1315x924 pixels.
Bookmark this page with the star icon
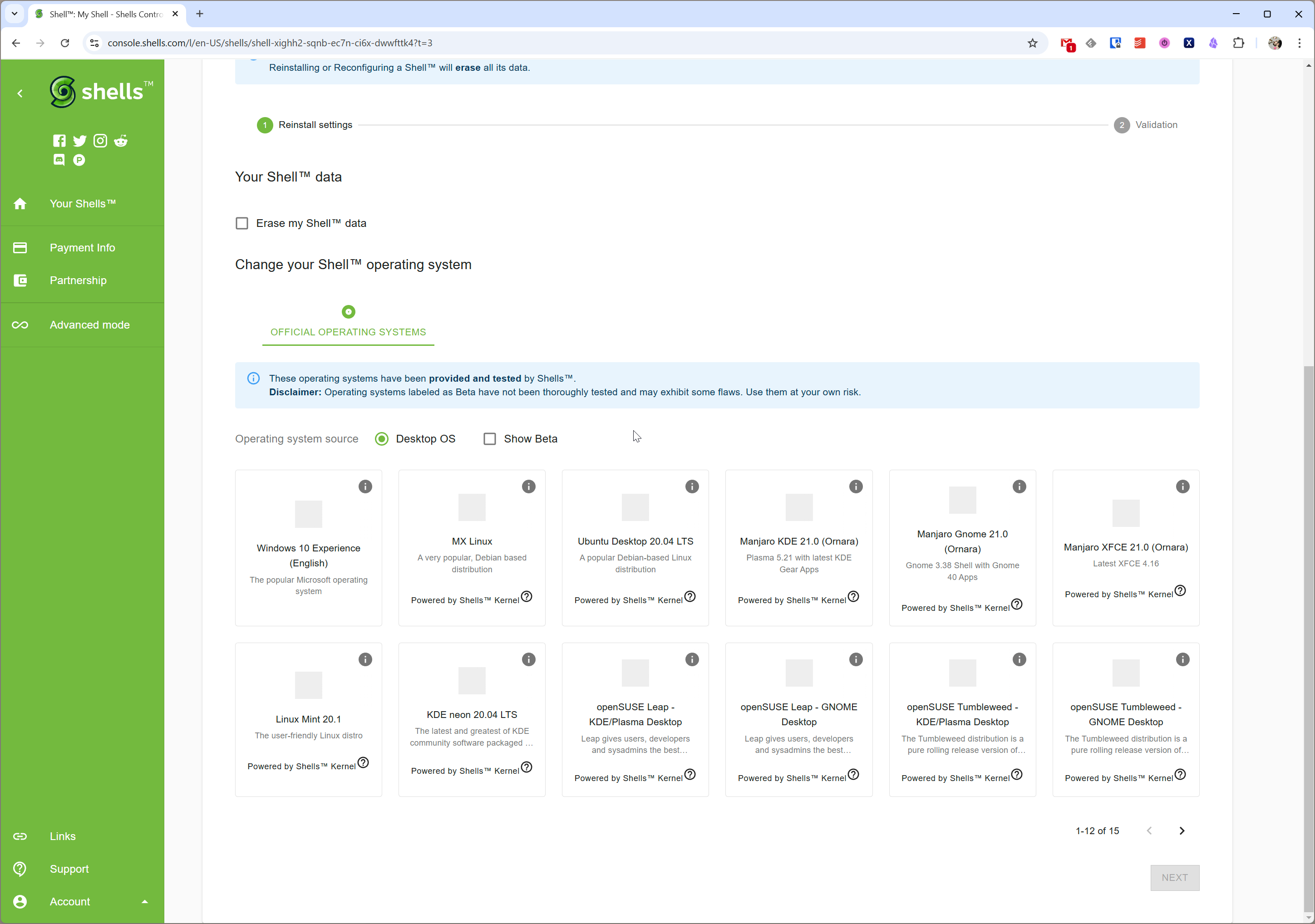[x=1032, y=43]
